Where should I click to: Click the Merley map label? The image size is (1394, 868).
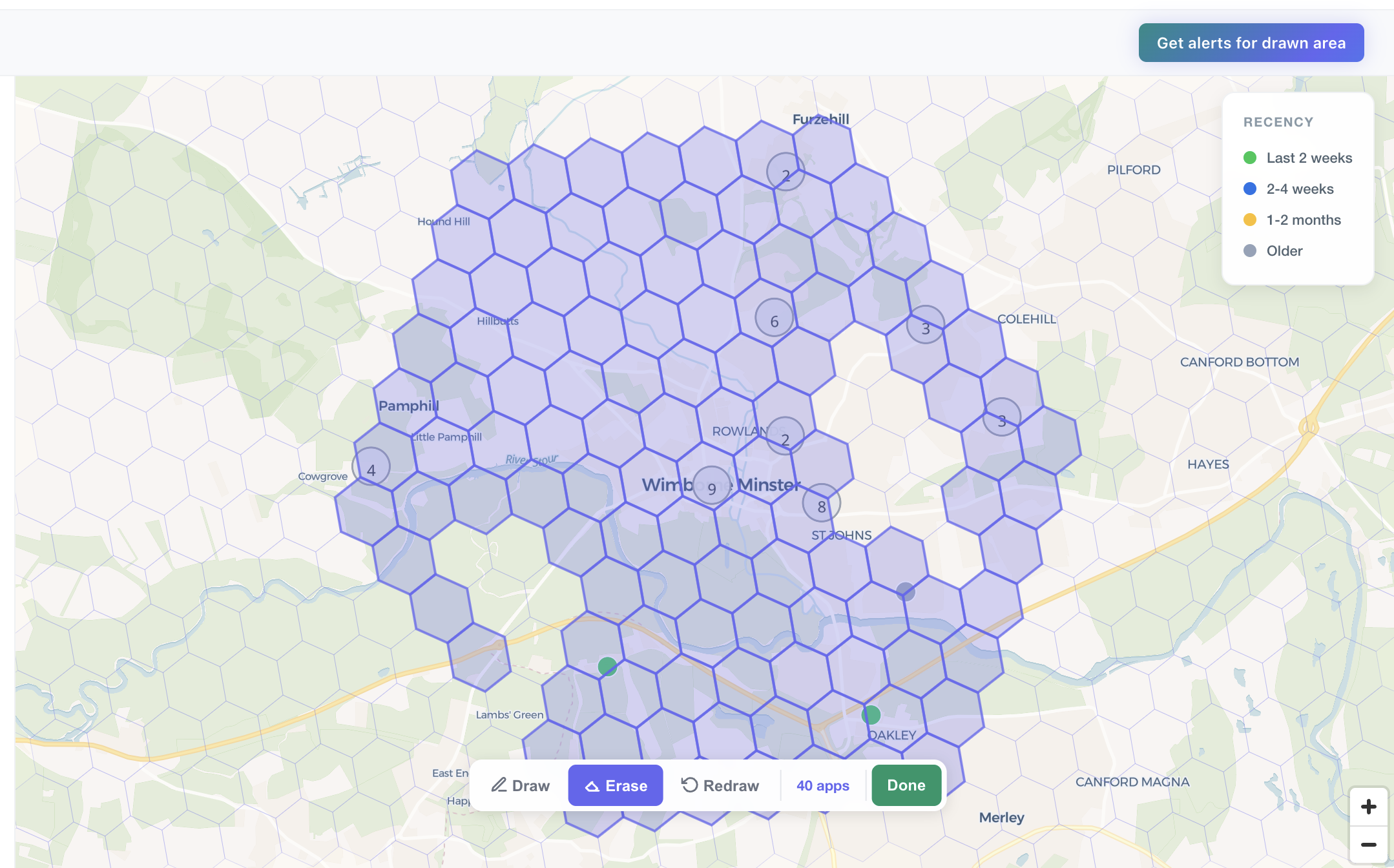tap(1002, 818)
